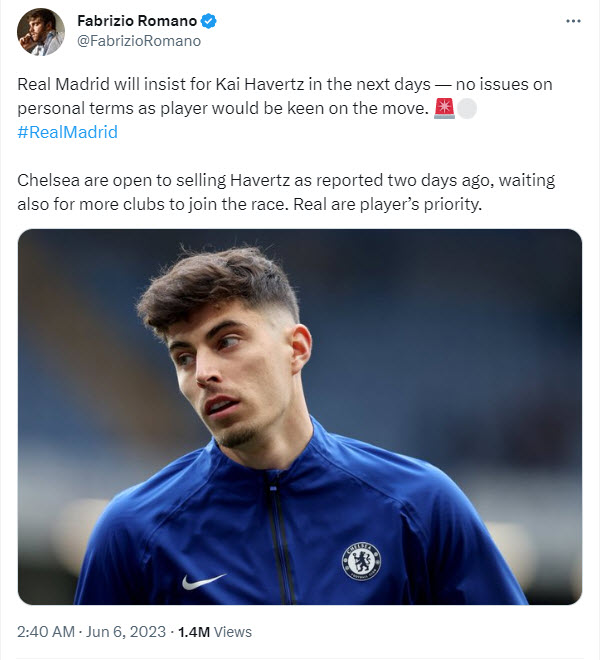Open Fabrizio Romano's profile avatar
602x660 pixels.
point(40,31)
